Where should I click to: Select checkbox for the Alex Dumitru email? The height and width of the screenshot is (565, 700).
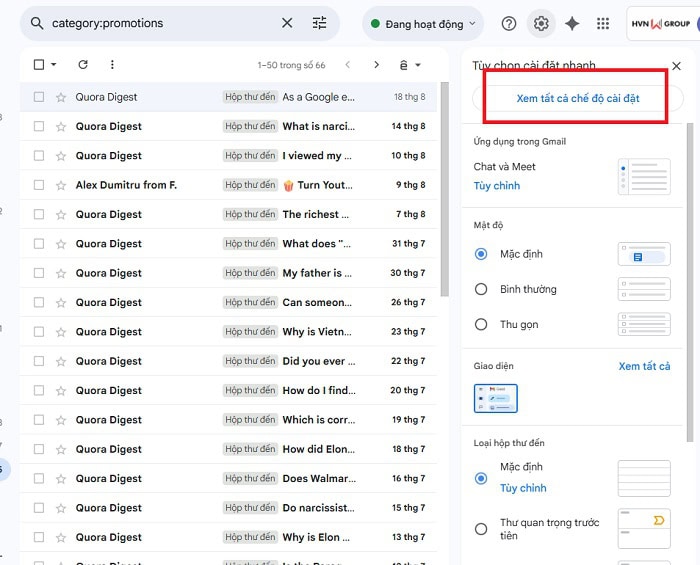[x=39, y=185]
